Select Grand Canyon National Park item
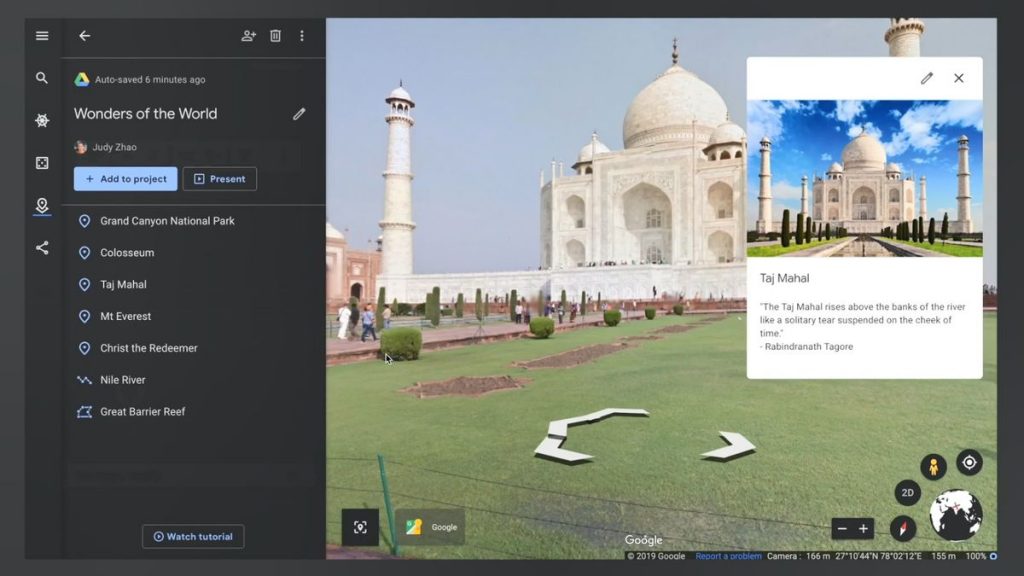Screen dimensions: 1024x576 (x=194, y=221)
